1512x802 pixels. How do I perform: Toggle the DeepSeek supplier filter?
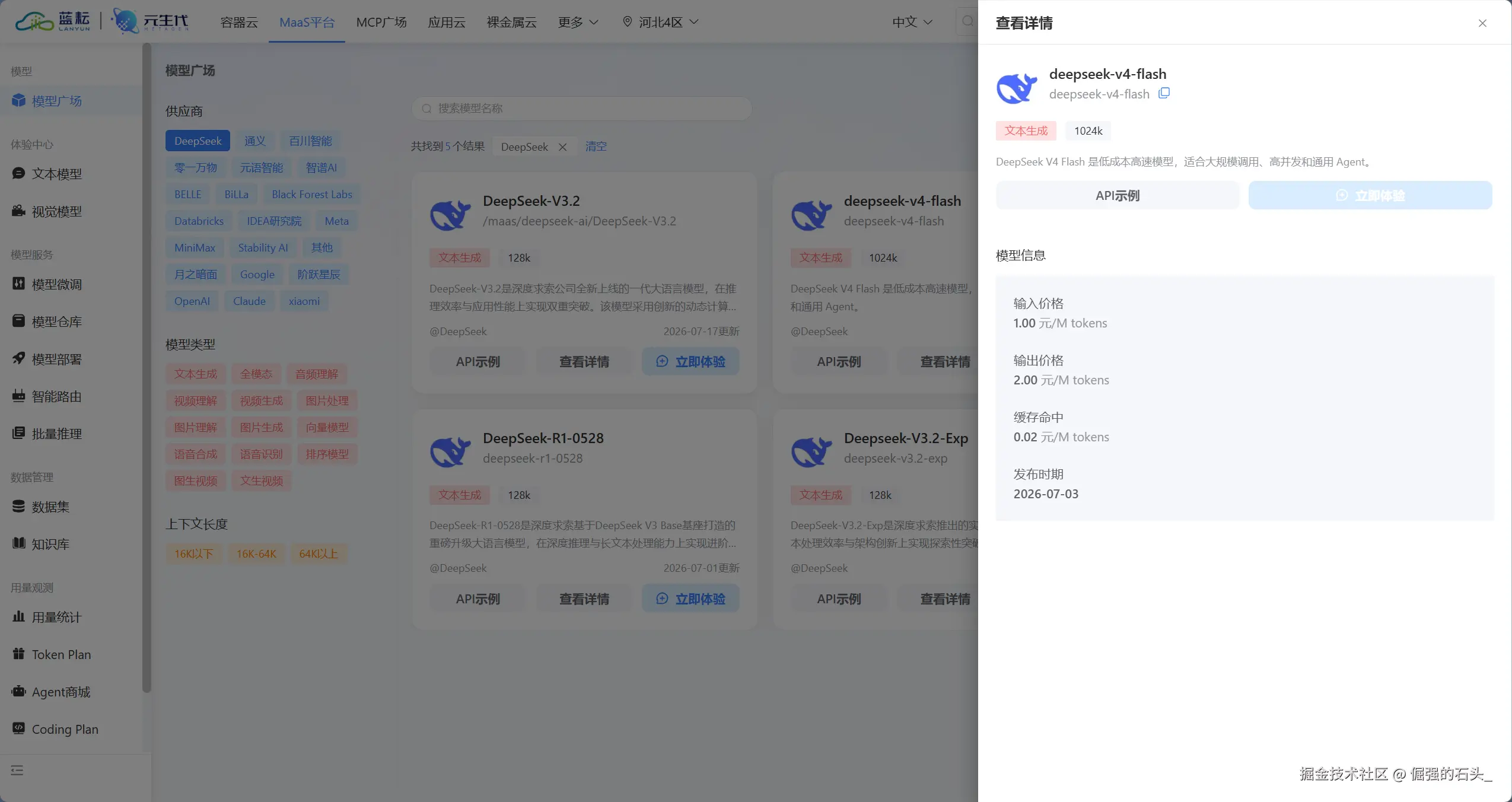(198, 141)
